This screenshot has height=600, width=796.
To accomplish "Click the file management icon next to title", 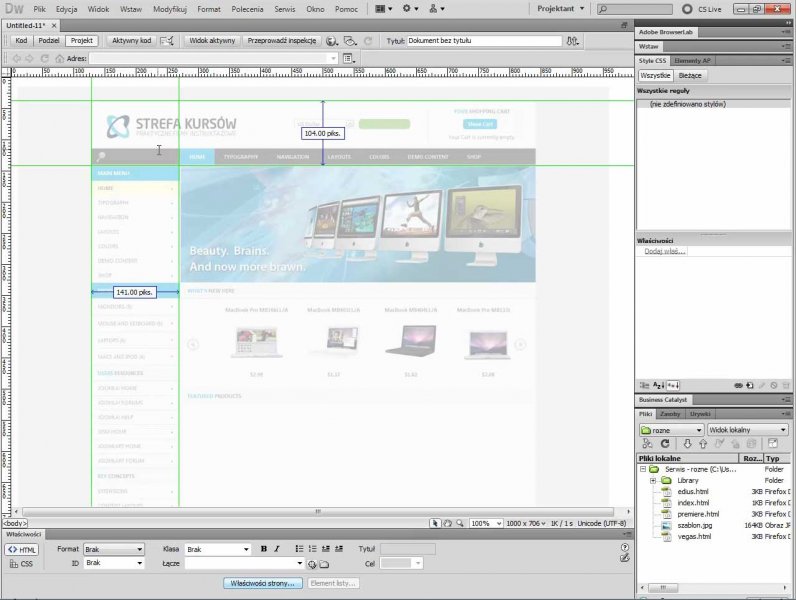I will click(x=571, y=42).
